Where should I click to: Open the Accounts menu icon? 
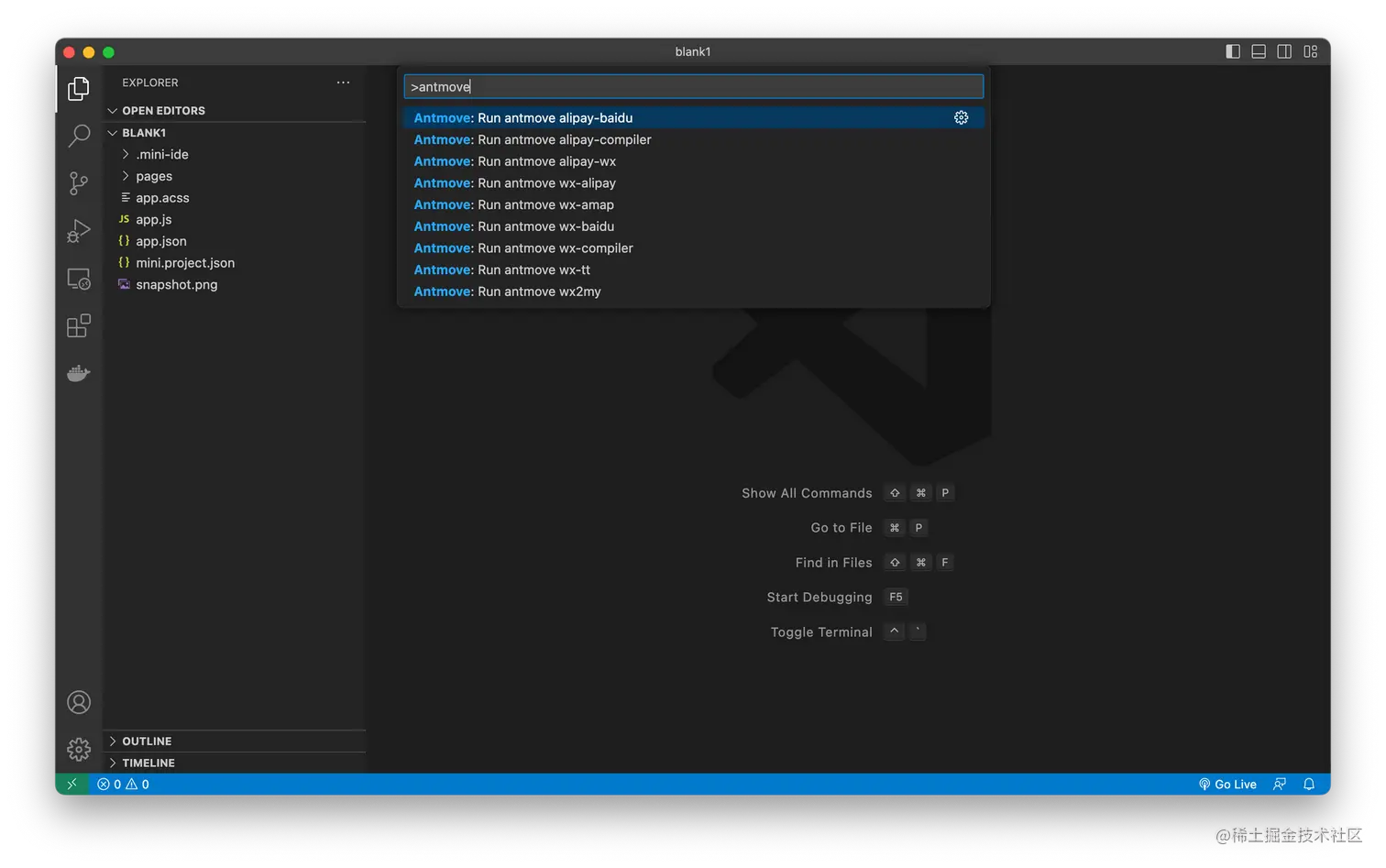tap(79, 702)
